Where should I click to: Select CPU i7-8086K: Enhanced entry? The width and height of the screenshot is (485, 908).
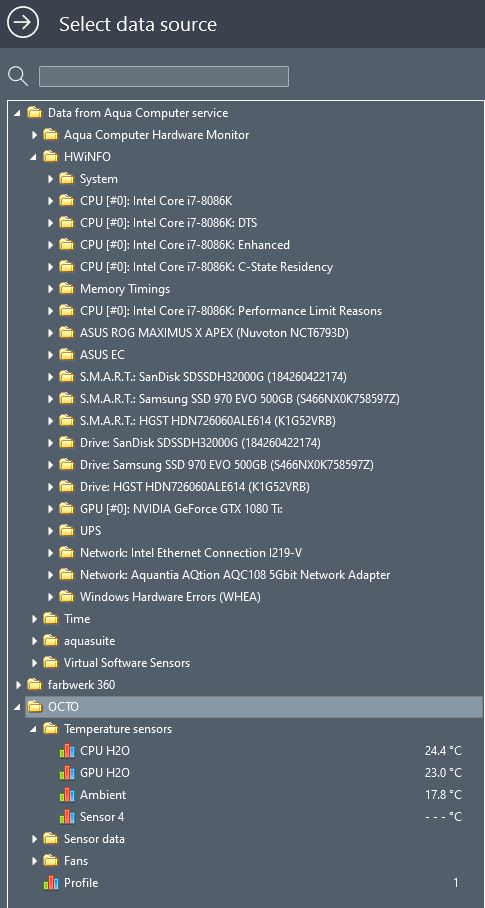pyautogui.click(x=185, y=245)
